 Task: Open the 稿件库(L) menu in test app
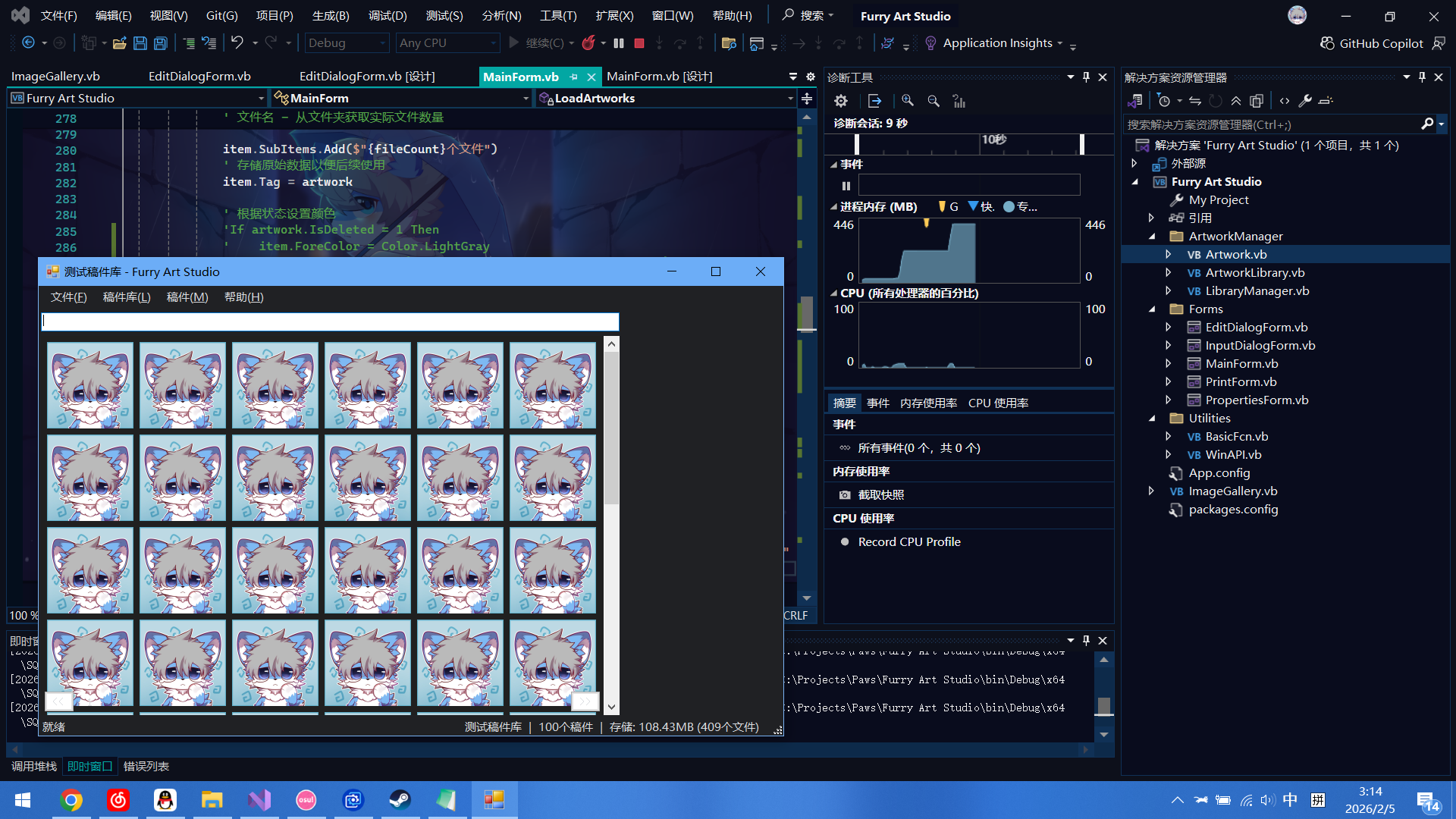[x=127, y=297]
